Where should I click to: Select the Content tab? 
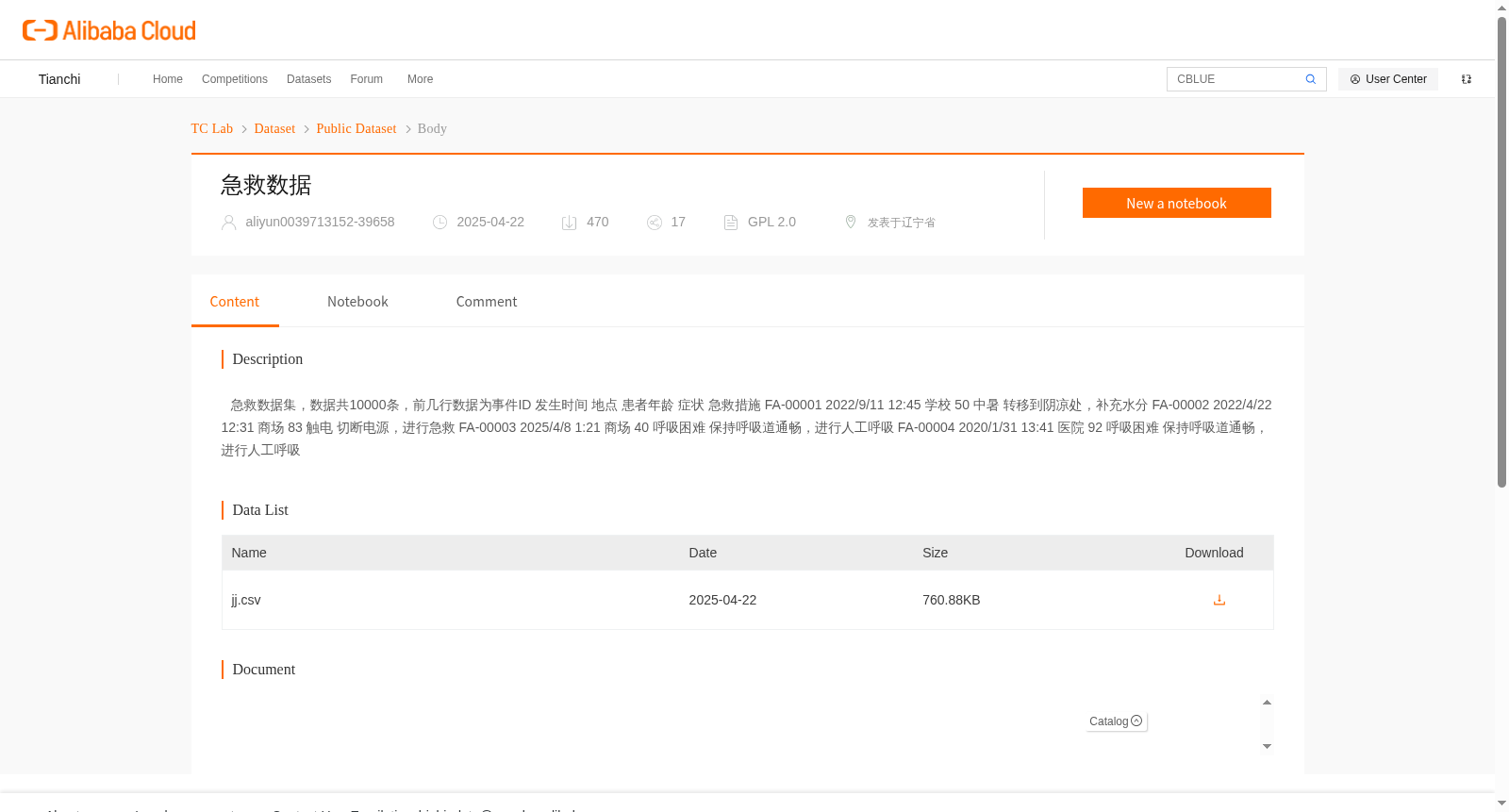pyautogui.click(x=235, y=302)
